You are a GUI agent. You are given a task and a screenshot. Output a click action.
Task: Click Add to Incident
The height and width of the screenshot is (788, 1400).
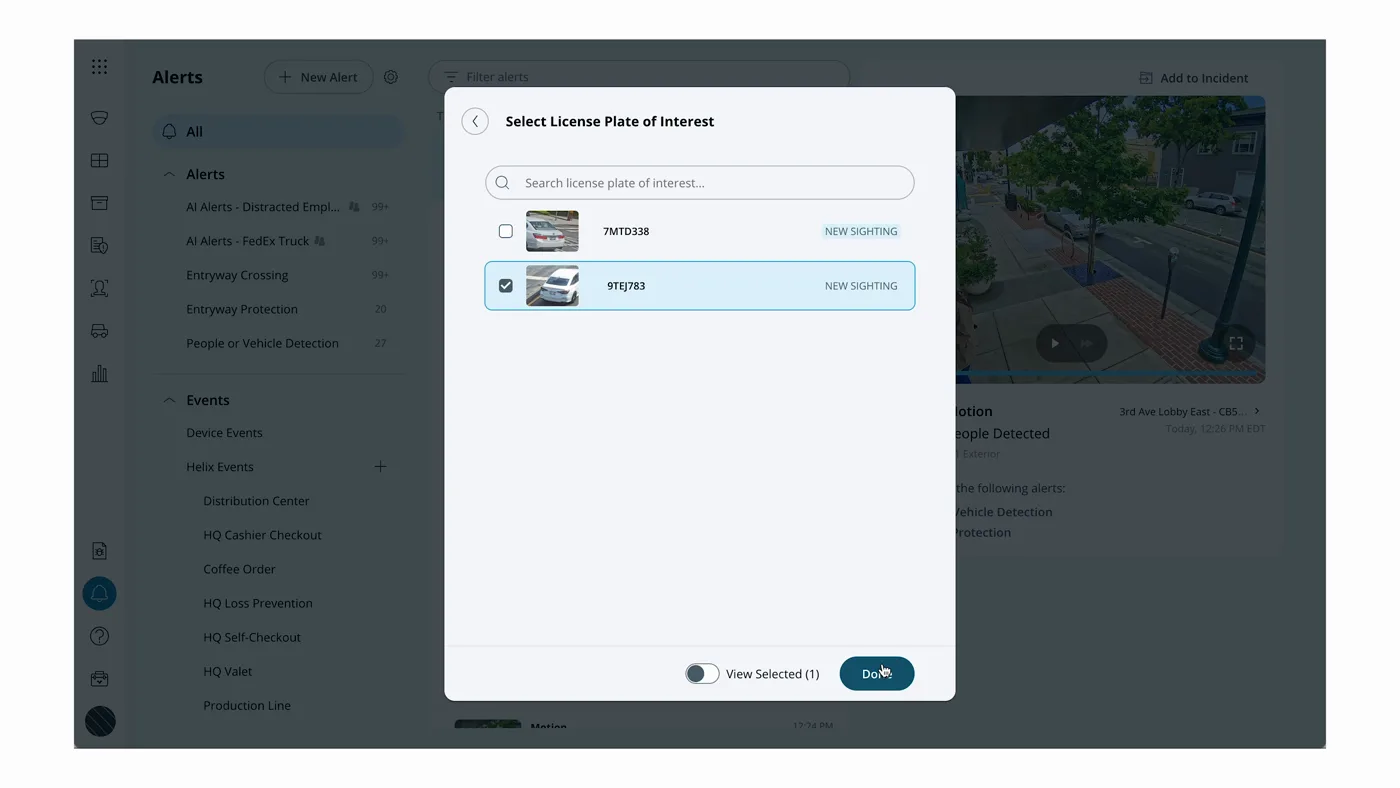[x=1194, y=78]
